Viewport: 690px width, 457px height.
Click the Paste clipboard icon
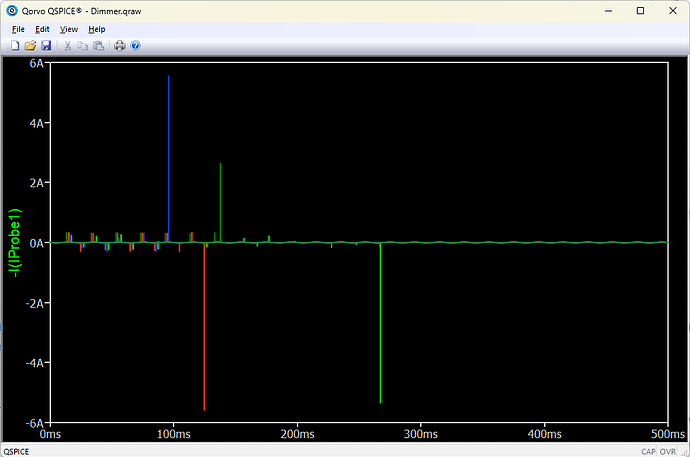click(98, 46)
